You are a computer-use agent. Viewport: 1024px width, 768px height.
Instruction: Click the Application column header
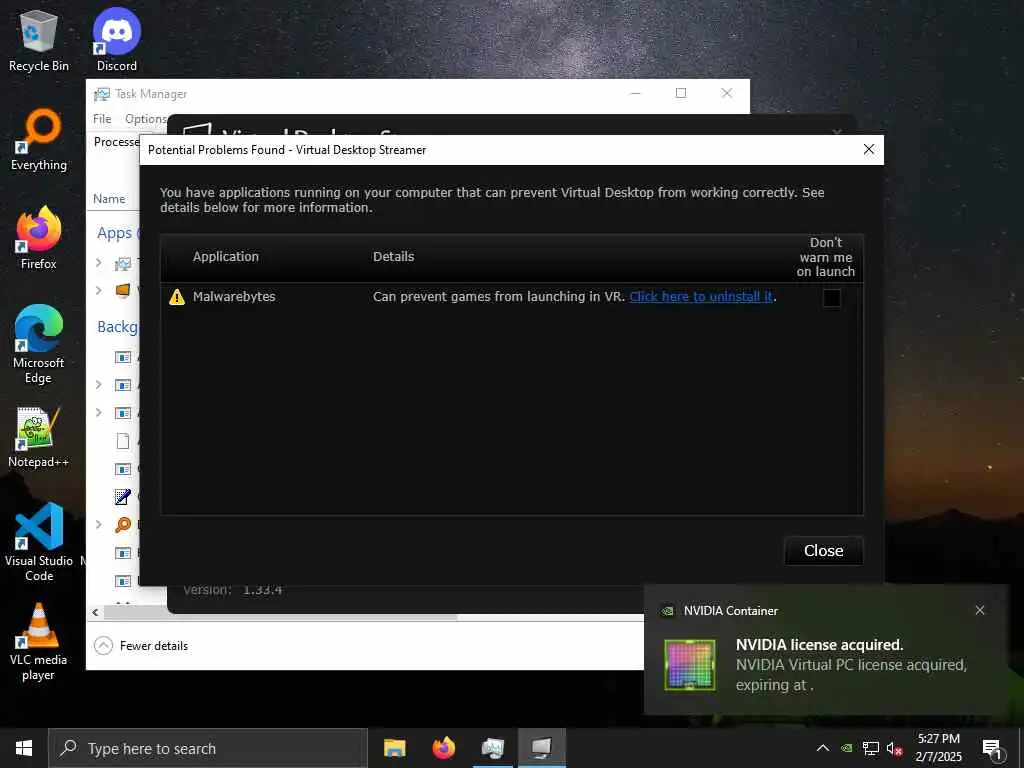(225, 257)
